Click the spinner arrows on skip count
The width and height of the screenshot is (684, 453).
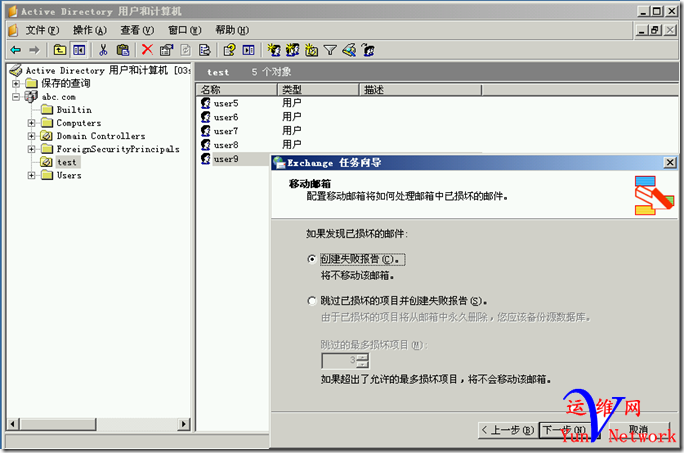[x=363, y=360]
